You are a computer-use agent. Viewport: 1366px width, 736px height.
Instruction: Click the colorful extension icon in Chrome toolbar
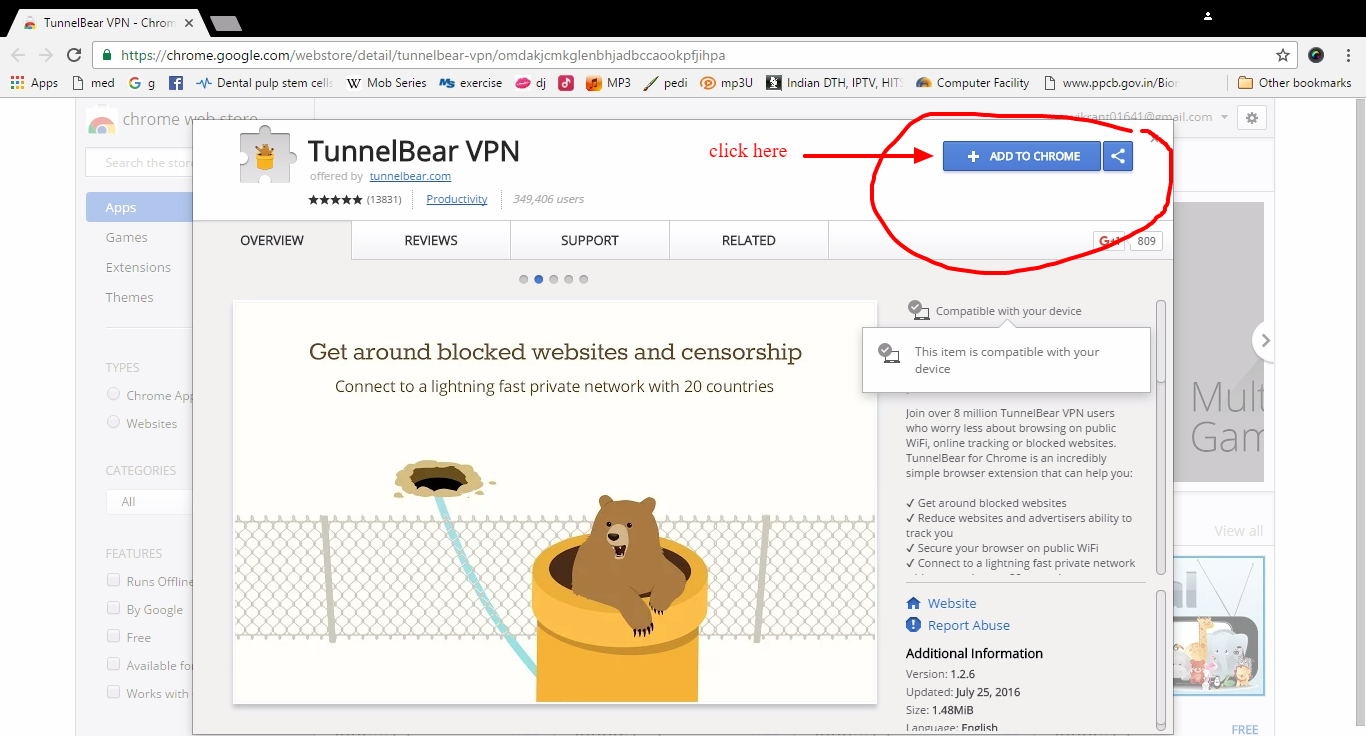pyautogui.click(x=1316, y=55)
